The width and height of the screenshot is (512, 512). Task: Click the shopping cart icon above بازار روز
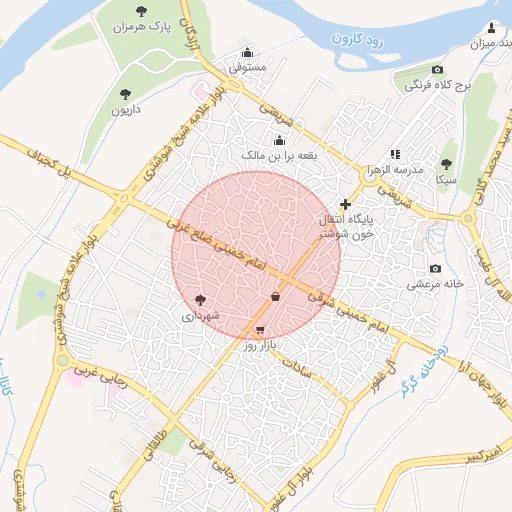(x=260, y=330)
